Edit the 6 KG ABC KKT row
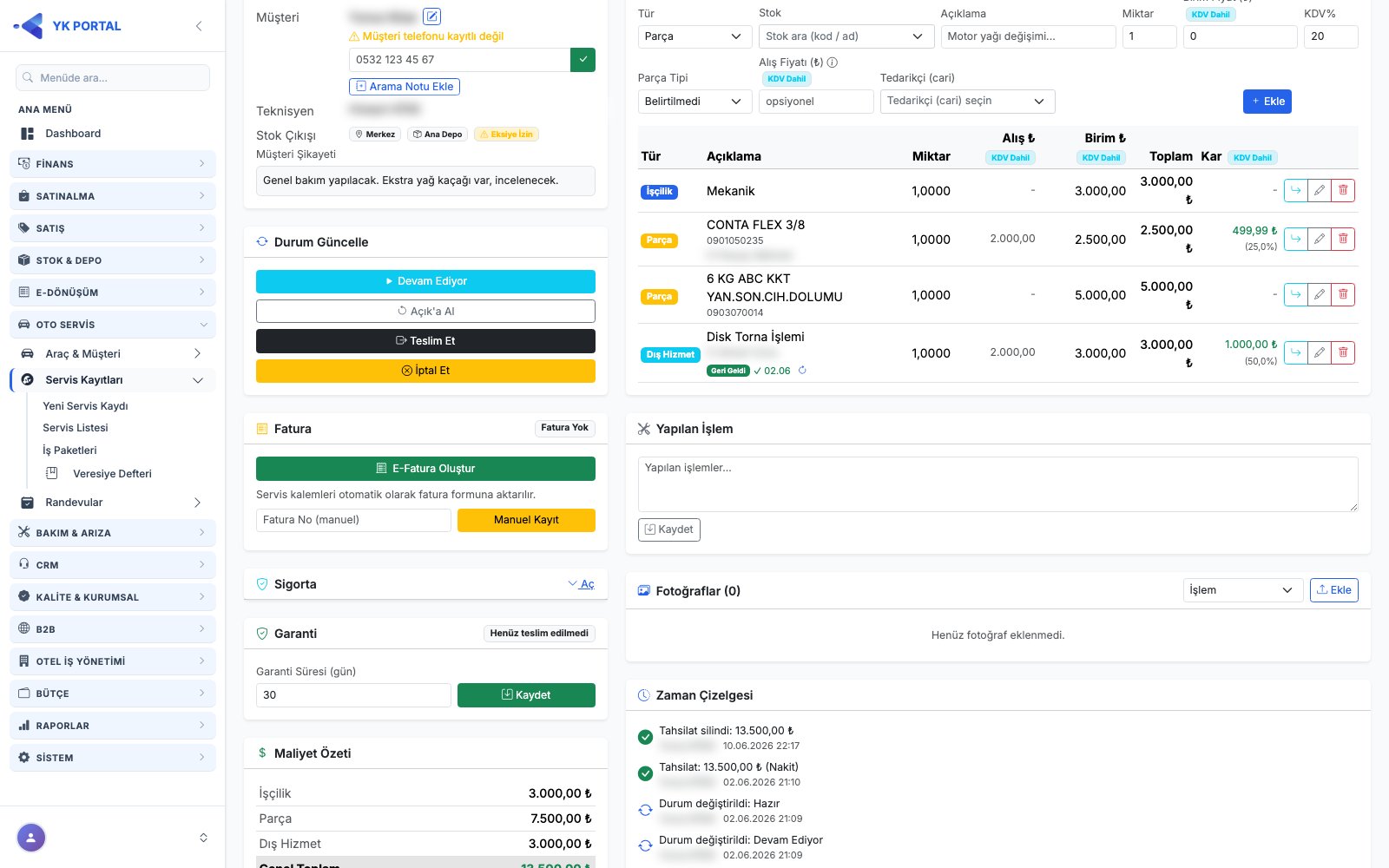 click(x=1320, y=295)
